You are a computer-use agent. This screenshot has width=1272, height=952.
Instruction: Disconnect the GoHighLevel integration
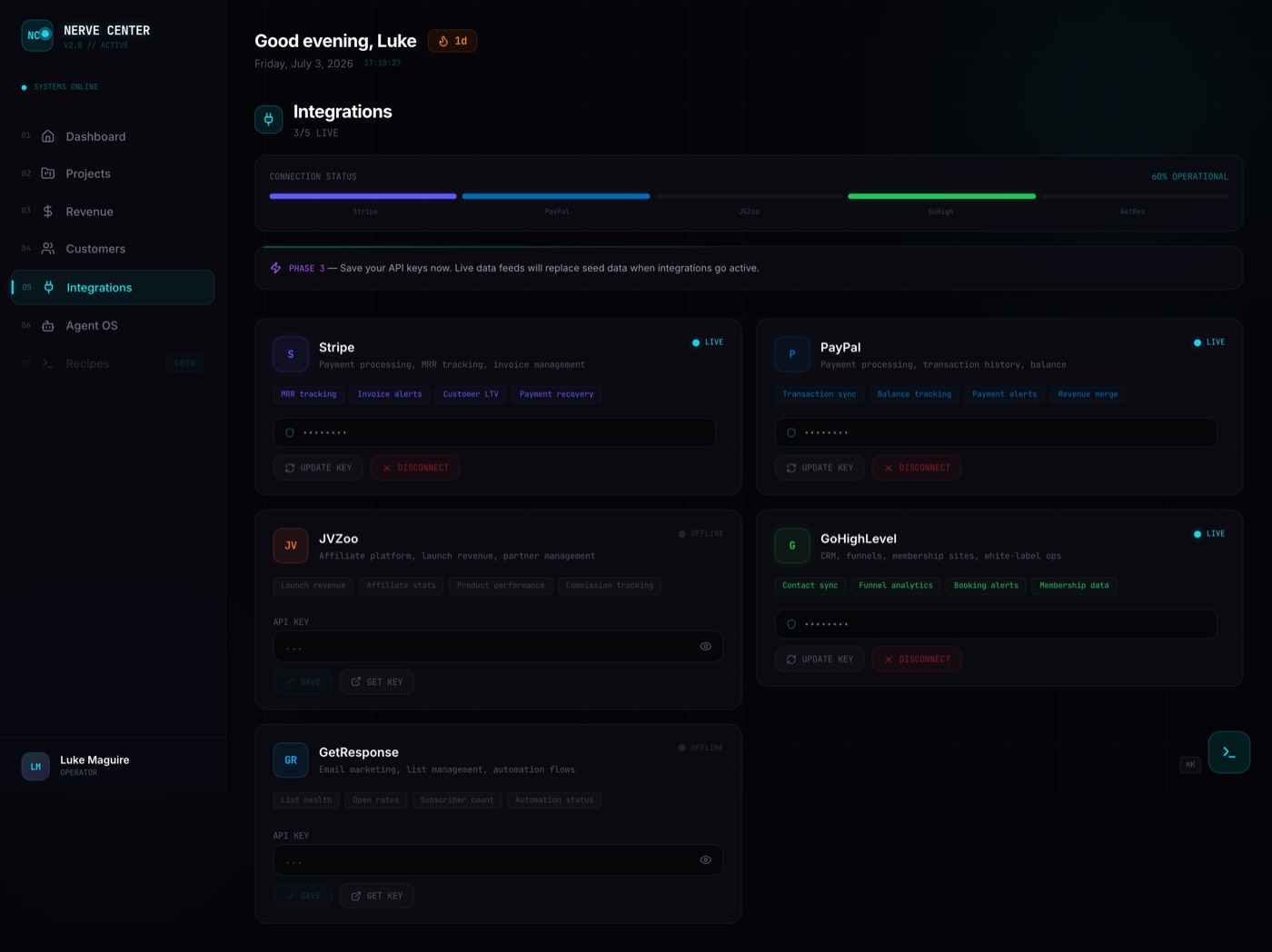pyautogui.click(x=917, y=659)
